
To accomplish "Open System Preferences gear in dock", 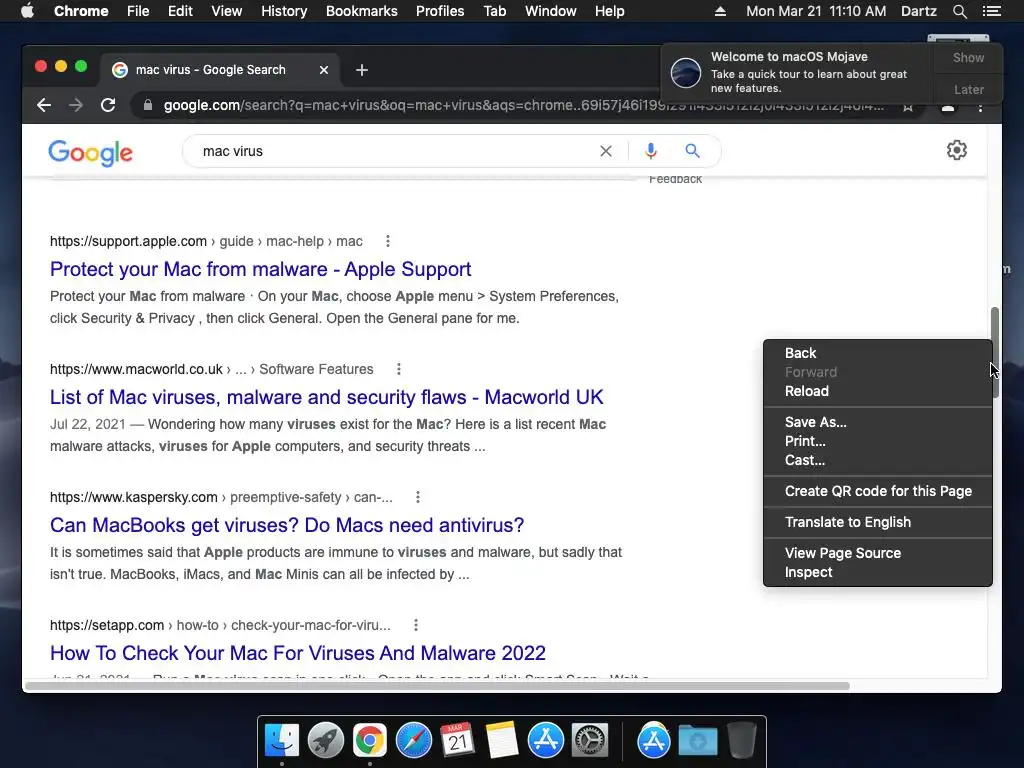I will click(x=590, y=741).
